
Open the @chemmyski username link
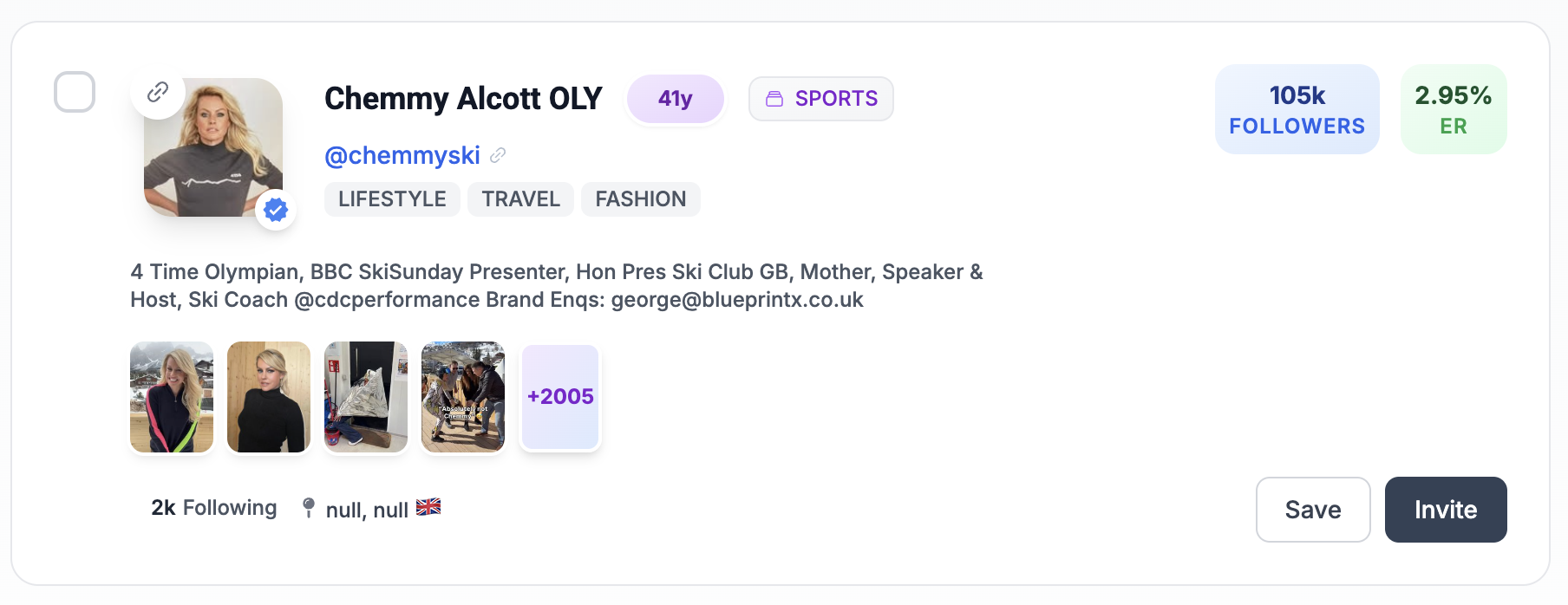(402, 155)
